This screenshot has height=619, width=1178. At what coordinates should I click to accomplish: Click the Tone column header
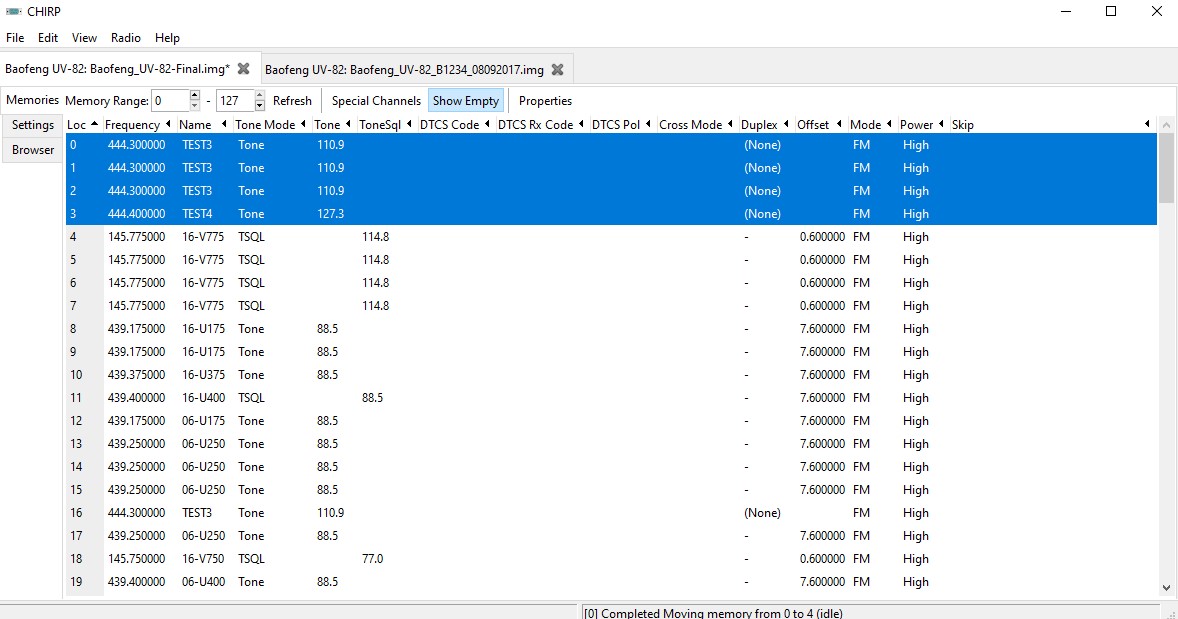tap(332, 125)
